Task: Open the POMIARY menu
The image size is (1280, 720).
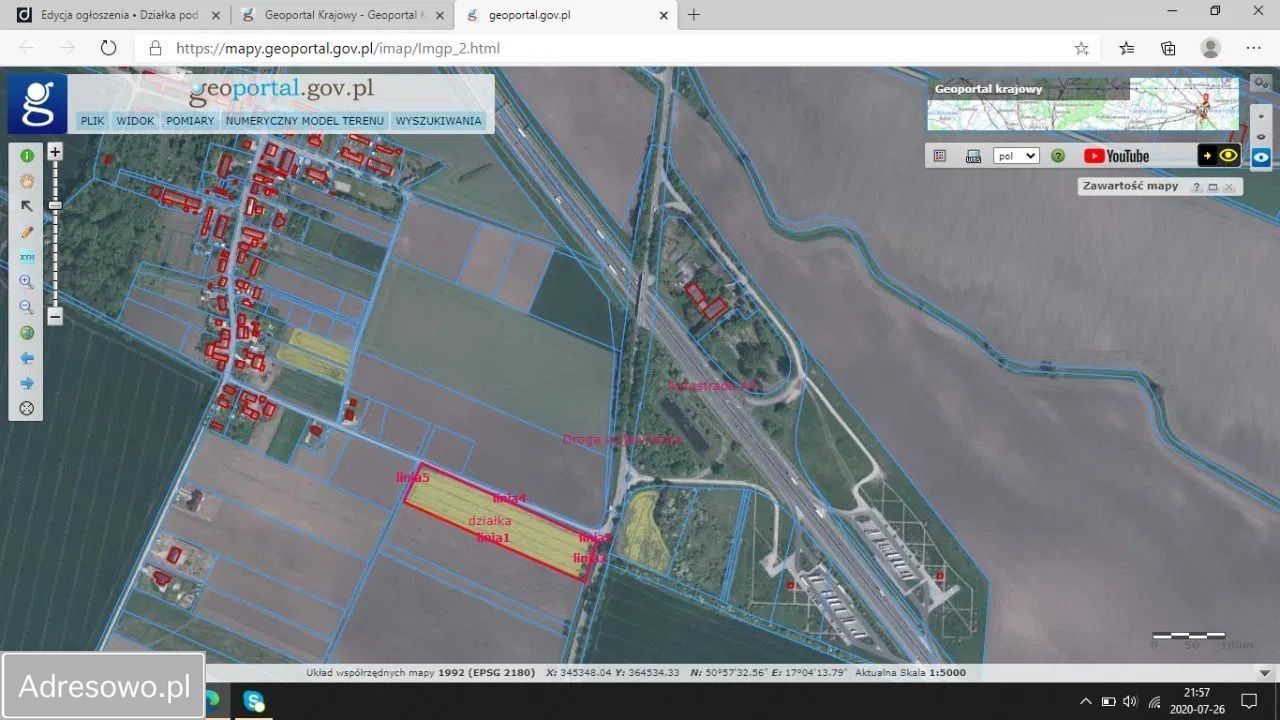Action: pyautogui.click(x=190, y=121)
